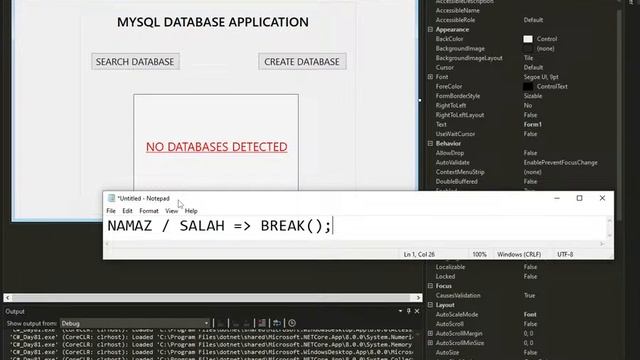Expand the AutoScrollMargin property
This screenshot has height=360, width=640.
coord(430,333)
